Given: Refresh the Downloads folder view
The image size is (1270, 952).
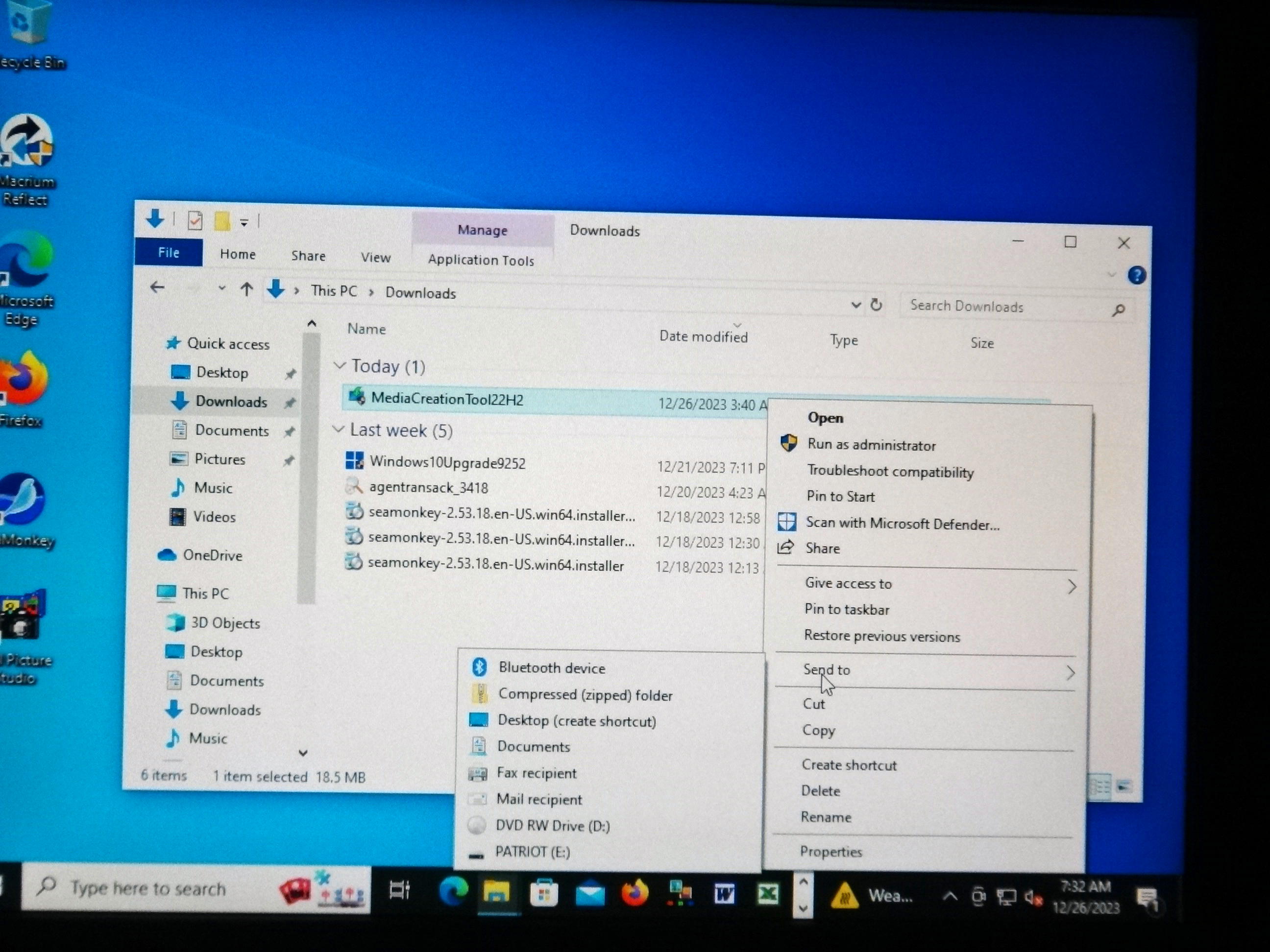Looking at the screenshot, I should point(876,305).
